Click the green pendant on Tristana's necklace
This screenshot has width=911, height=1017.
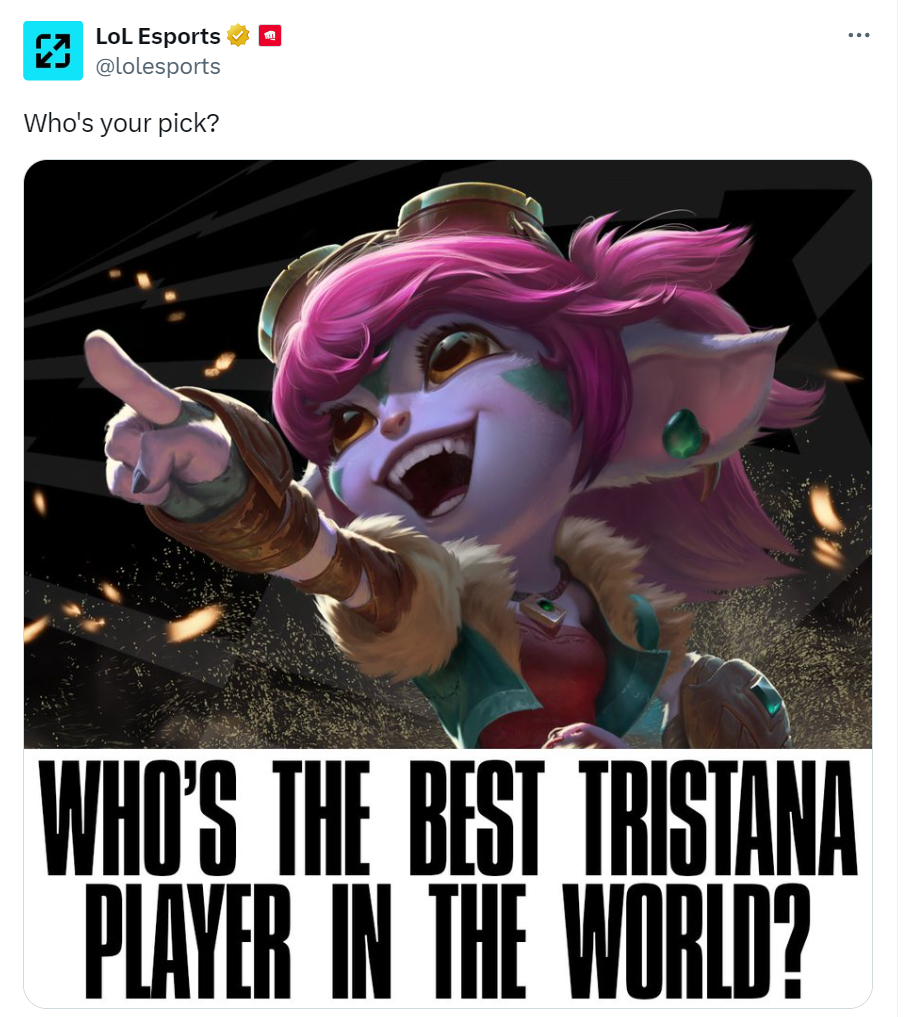[545, 610]
